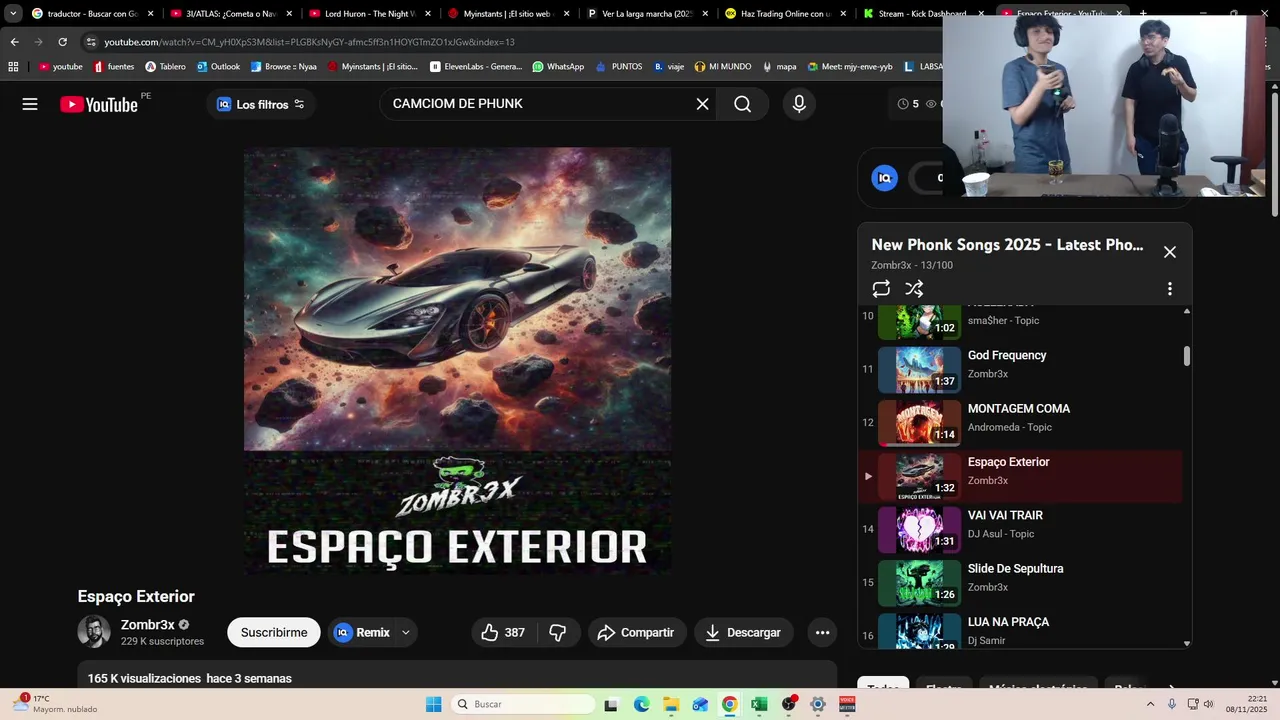Open more actions three-dot menu under video
1280x720 pixels.
tap(822, 632)
